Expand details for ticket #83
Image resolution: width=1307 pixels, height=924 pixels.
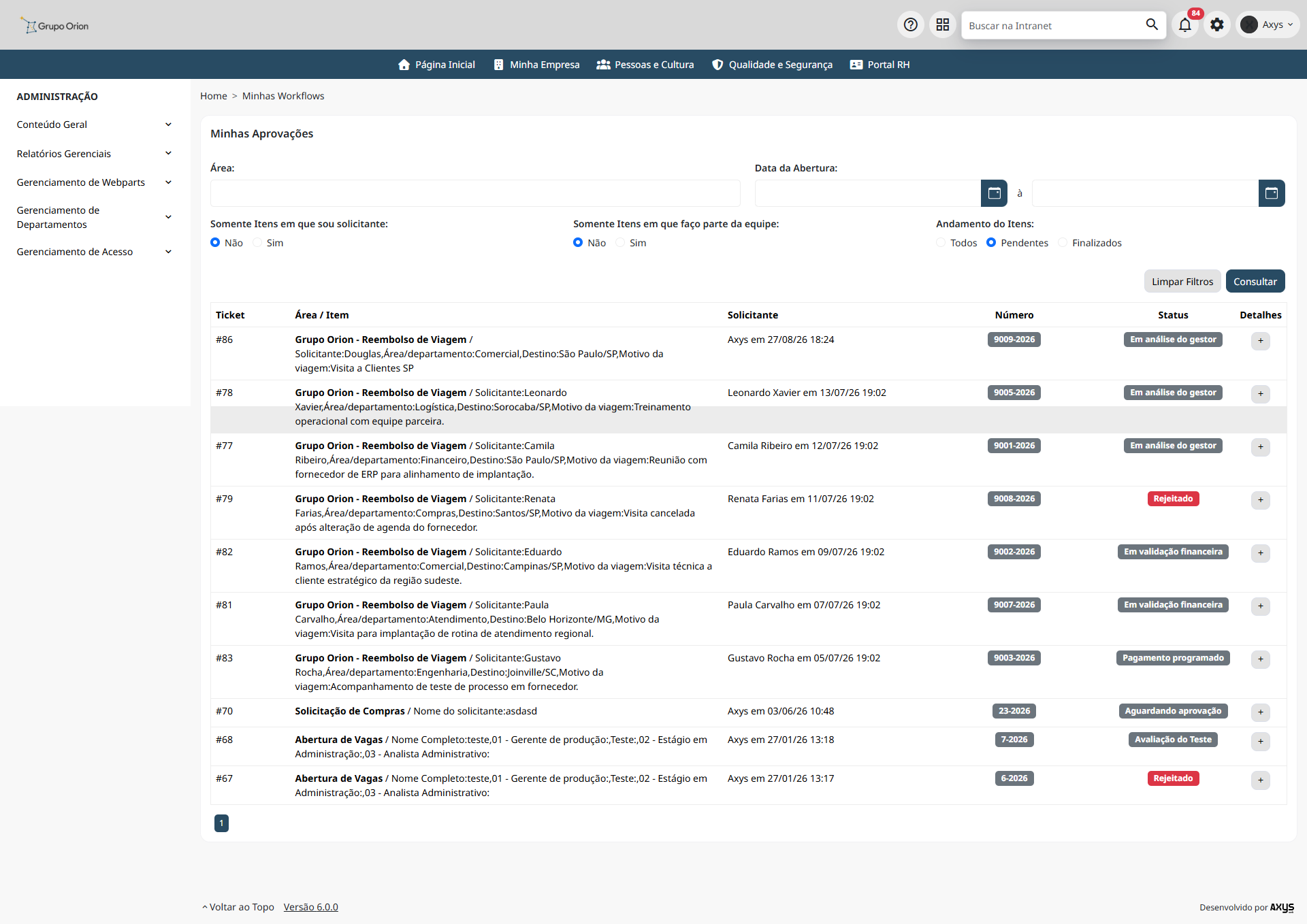tap(1261, 659)
